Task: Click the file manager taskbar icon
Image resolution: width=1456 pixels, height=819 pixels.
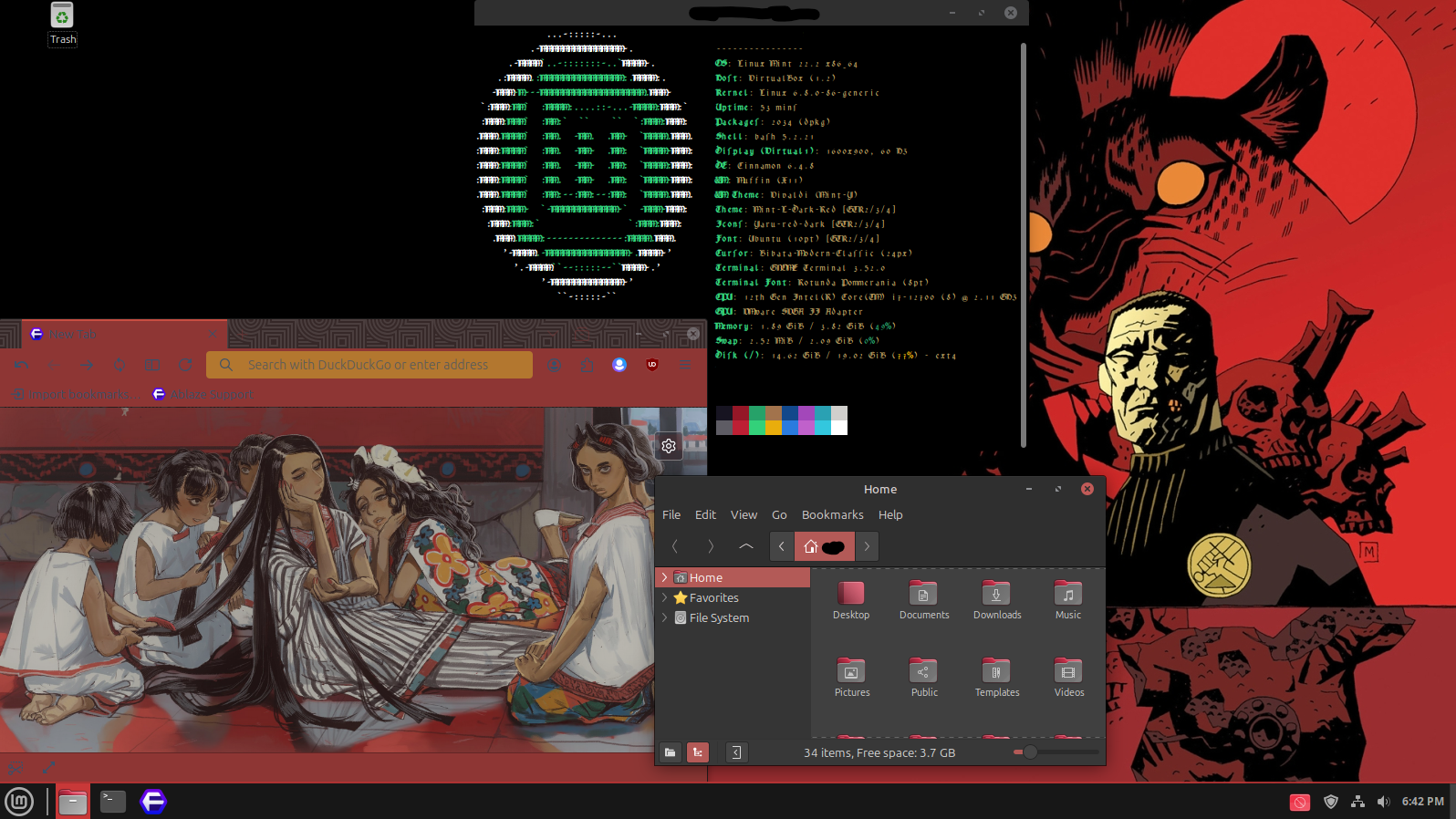Action: tap(73, 802)
